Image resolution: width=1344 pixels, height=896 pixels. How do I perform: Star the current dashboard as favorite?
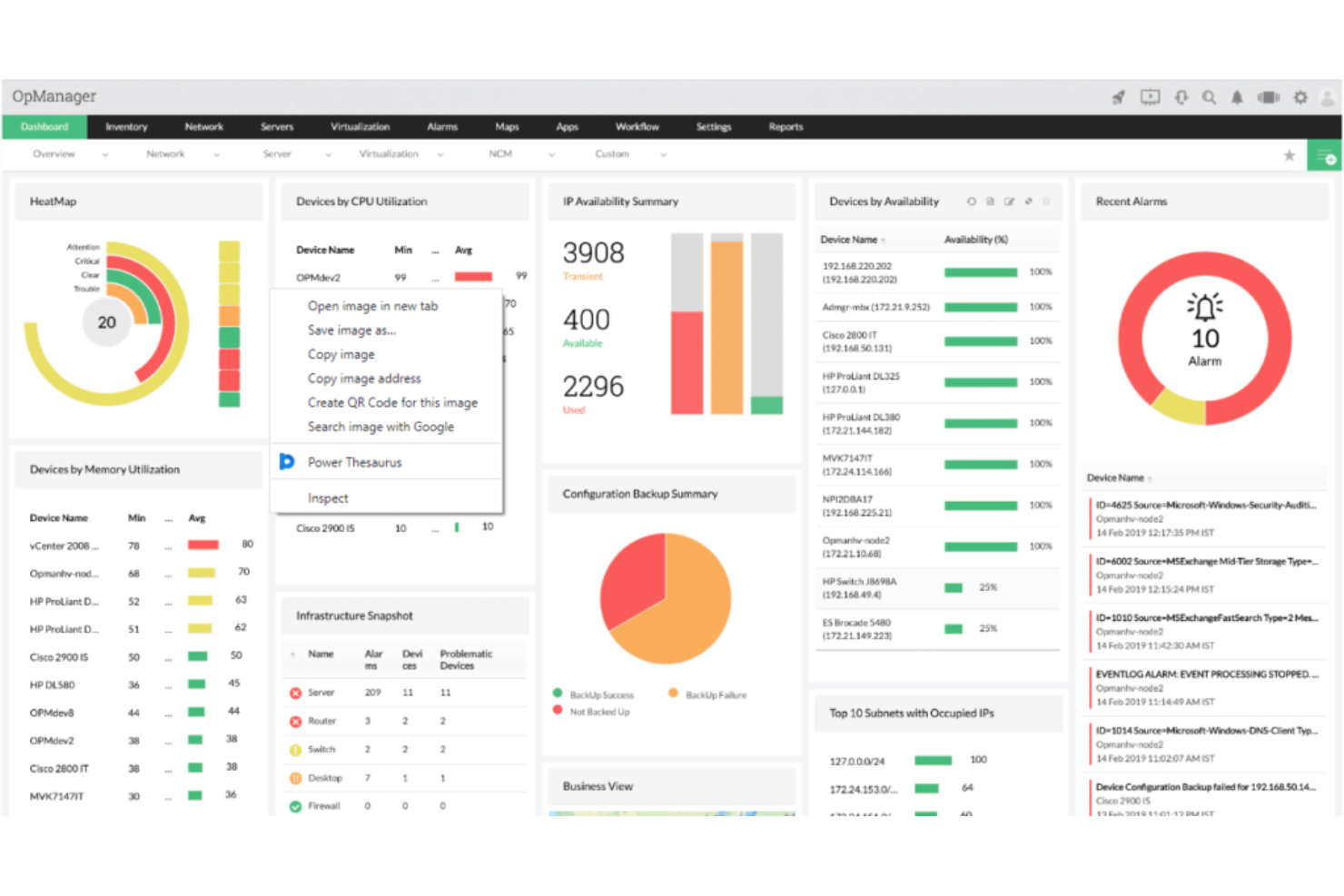click(1290, 154)
